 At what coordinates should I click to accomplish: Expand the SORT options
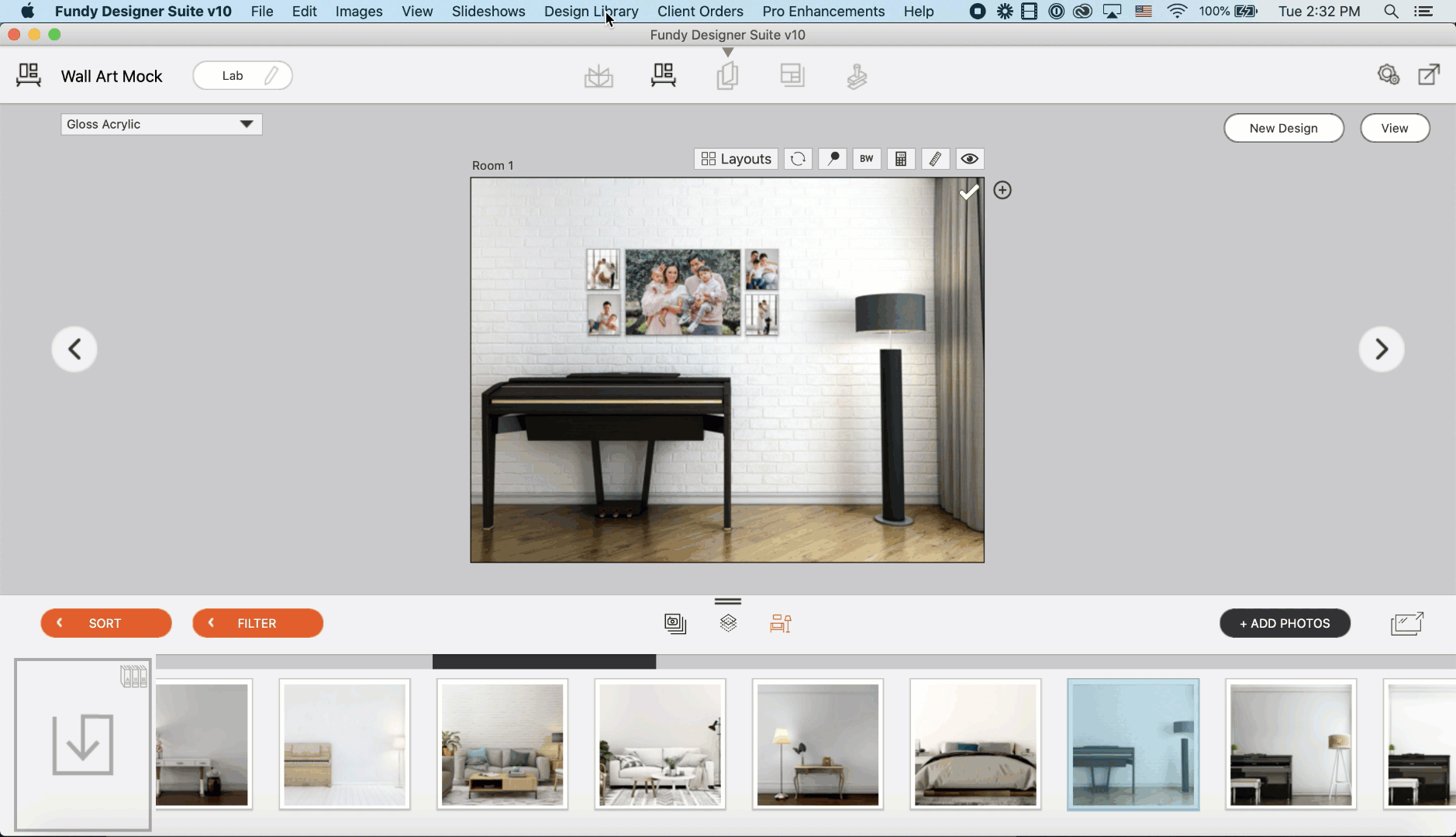106,623
